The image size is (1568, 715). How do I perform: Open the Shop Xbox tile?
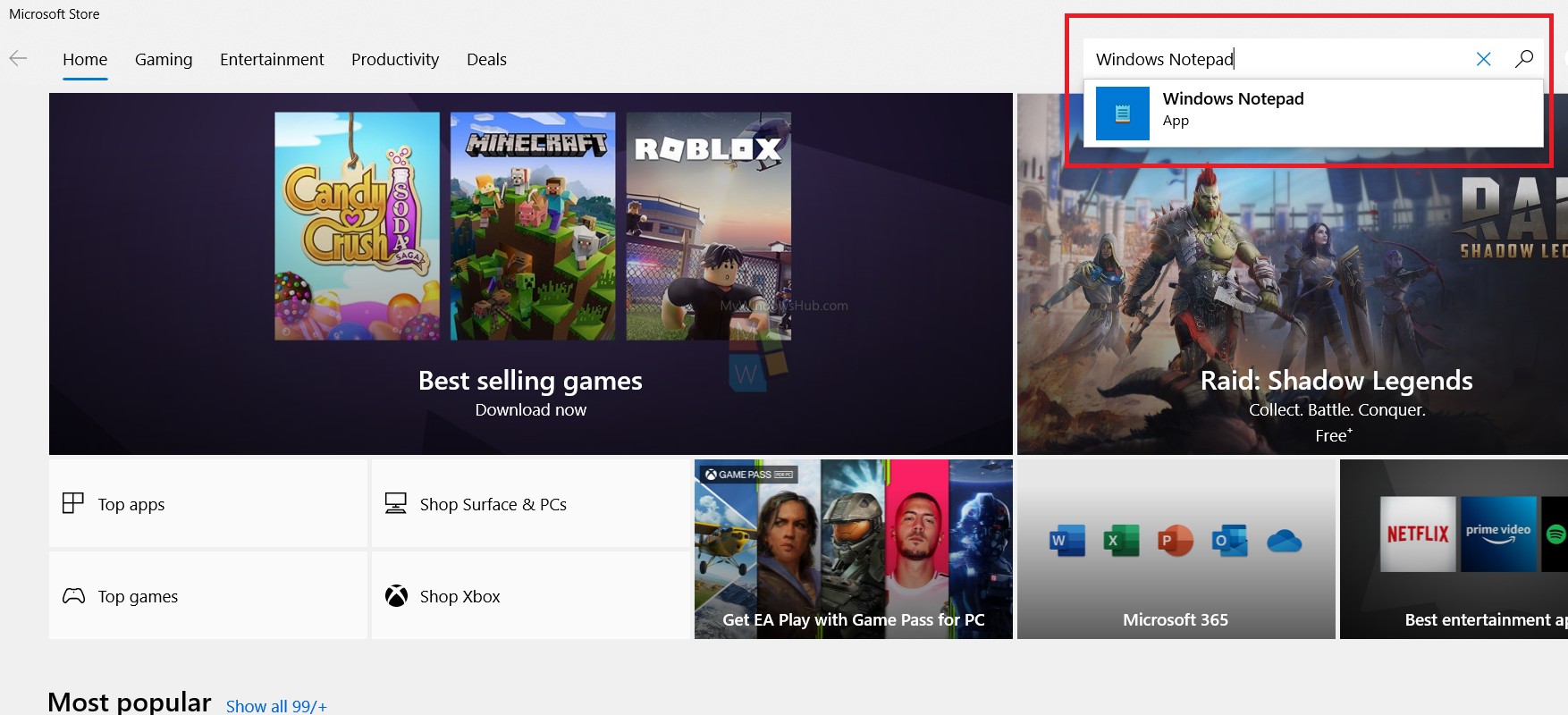coord(531,596)
